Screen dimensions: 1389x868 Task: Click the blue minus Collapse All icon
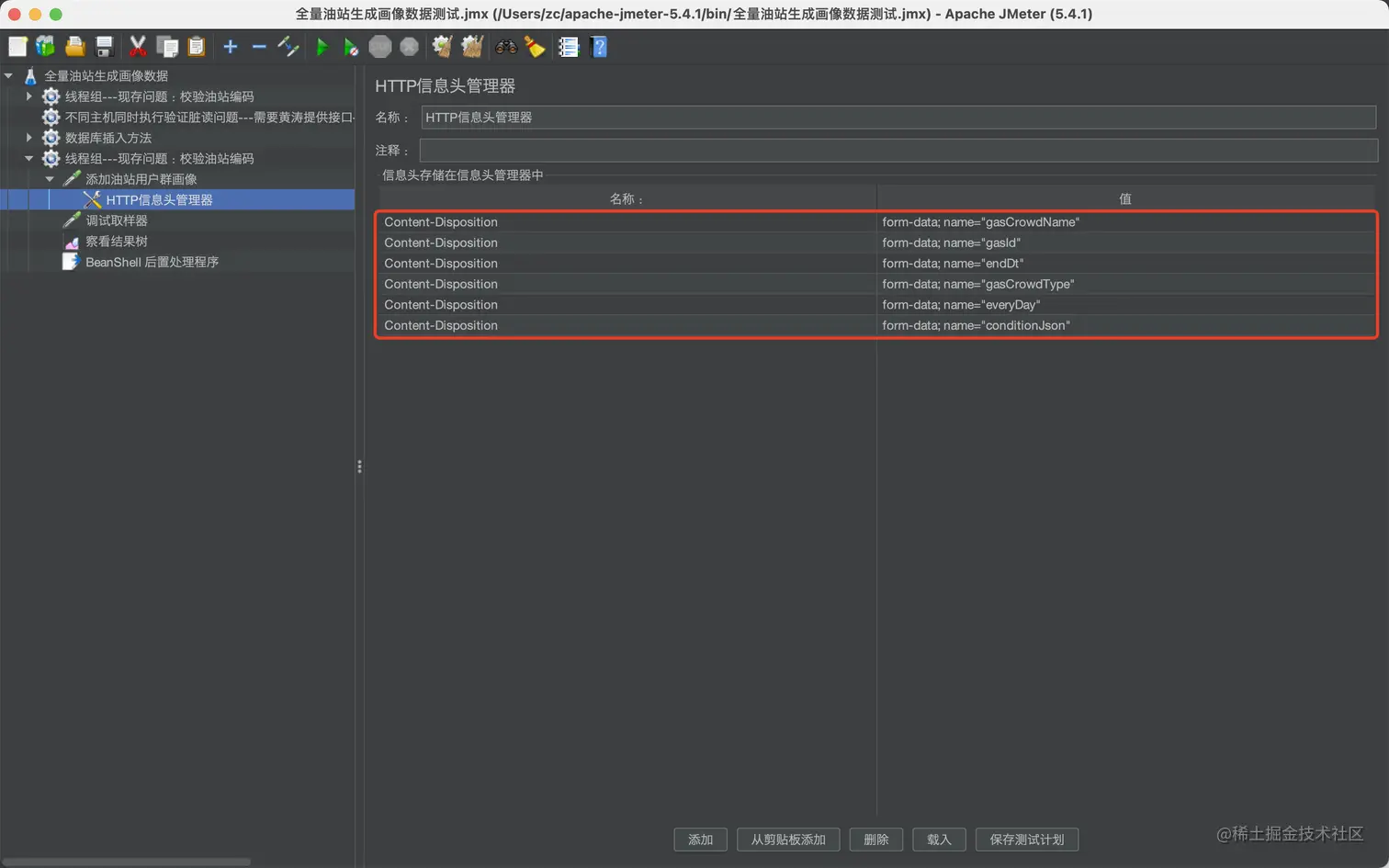tap(259, 47)
